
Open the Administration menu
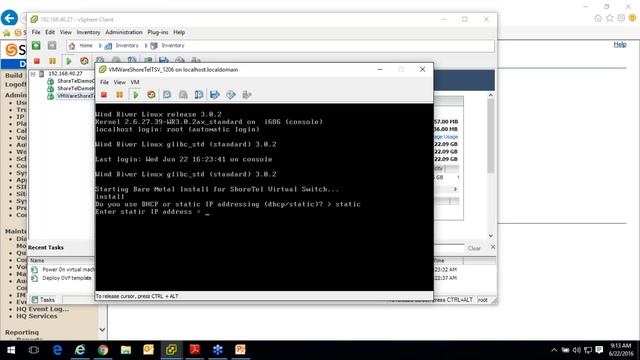pos(124,32)
